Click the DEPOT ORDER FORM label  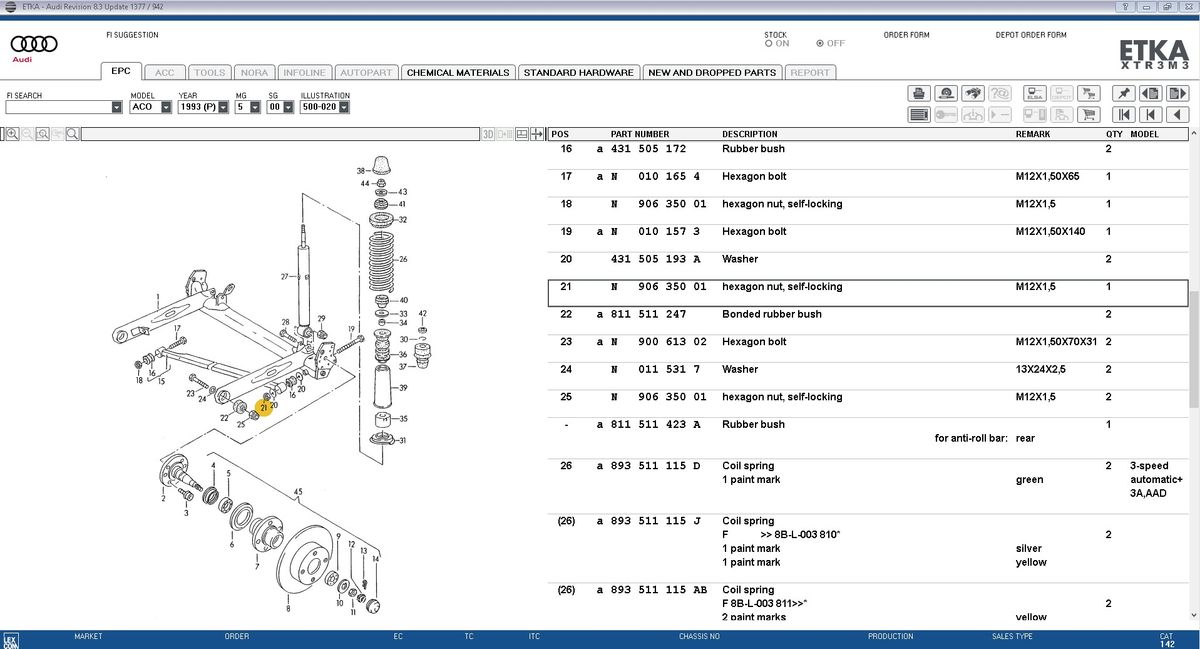pyautogui.click(x=1031, y=35)
